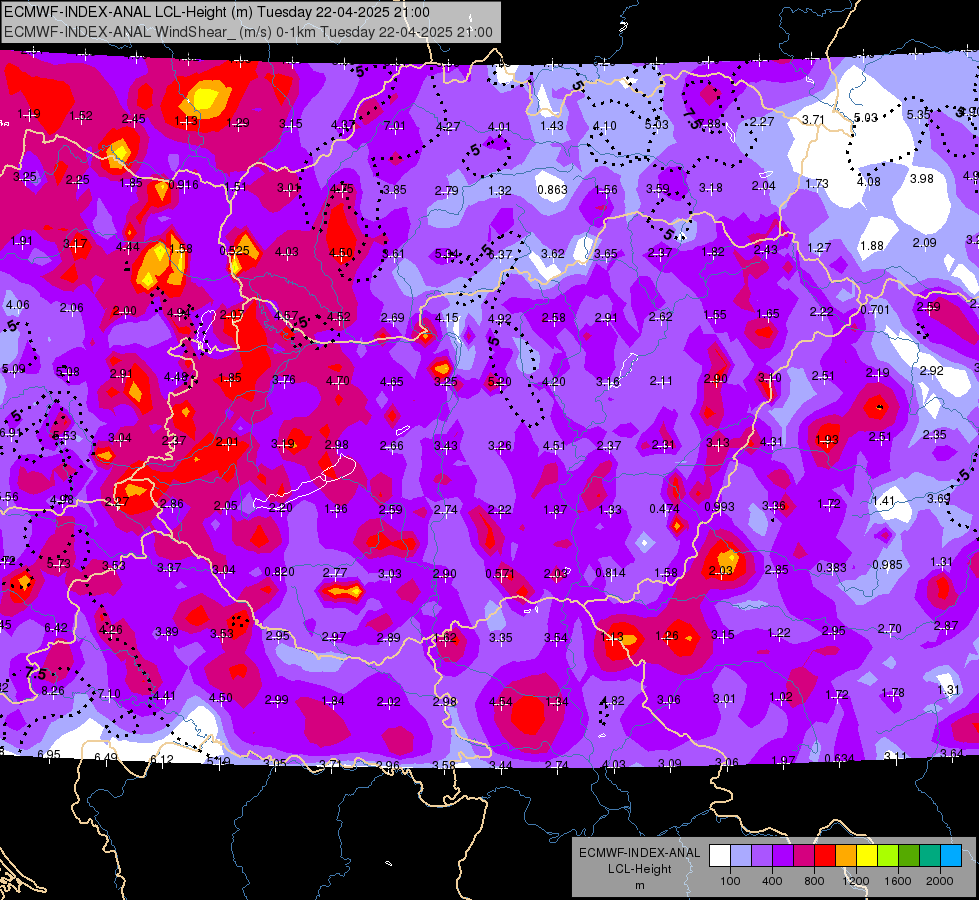The image size is (979, 900).
Task: Click the wind shear value 6.42
Action: [x=56, y=628]
